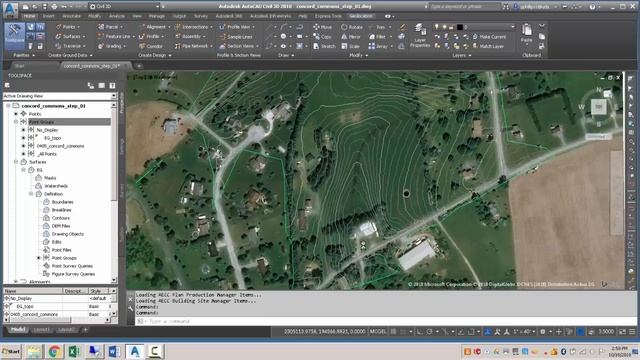The width and height of the screenshot is (640, 360).
Task: Collapse the Surfaces tree node
Action: [x=16, y=162]
